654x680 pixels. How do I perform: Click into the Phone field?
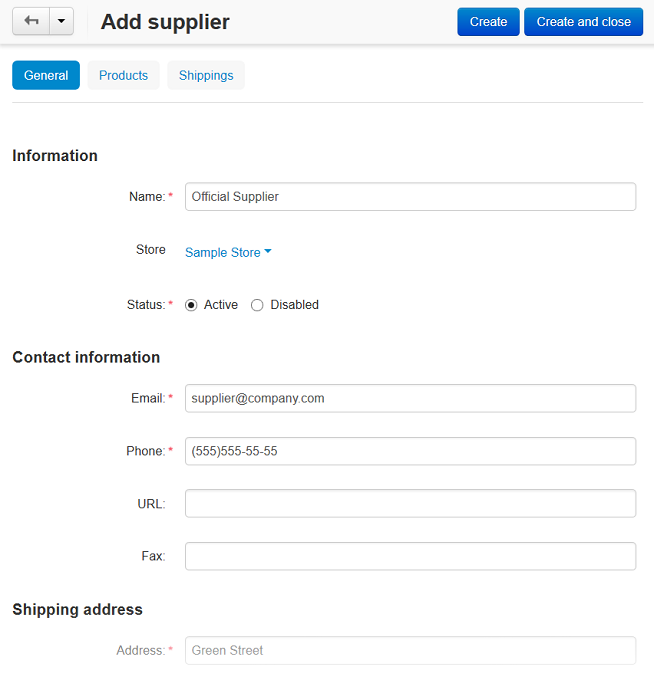pyautogui.click(x=410, y=451)
